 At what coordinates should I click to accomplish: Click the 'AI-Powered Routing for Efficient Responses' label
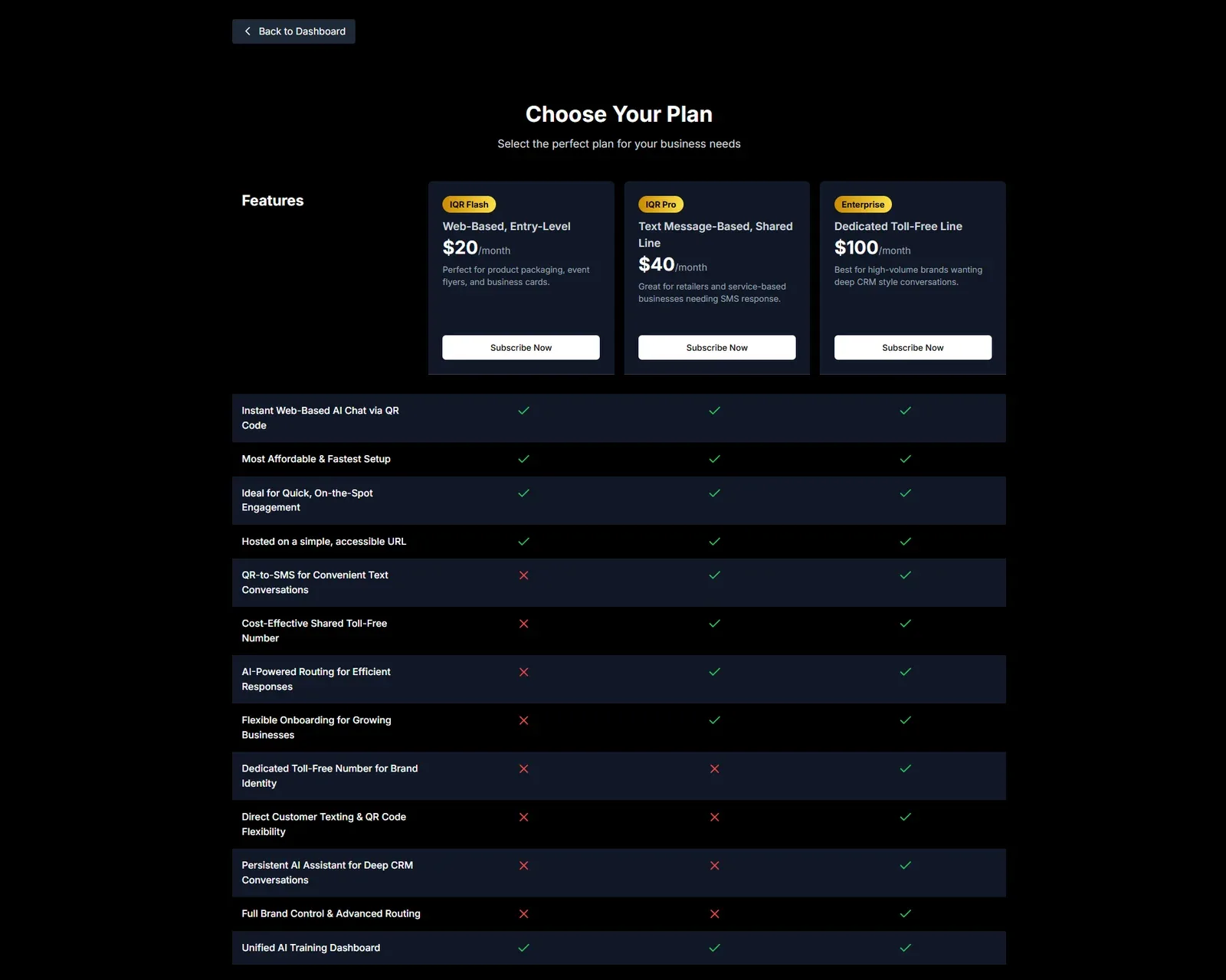click(x=316, y=679)
